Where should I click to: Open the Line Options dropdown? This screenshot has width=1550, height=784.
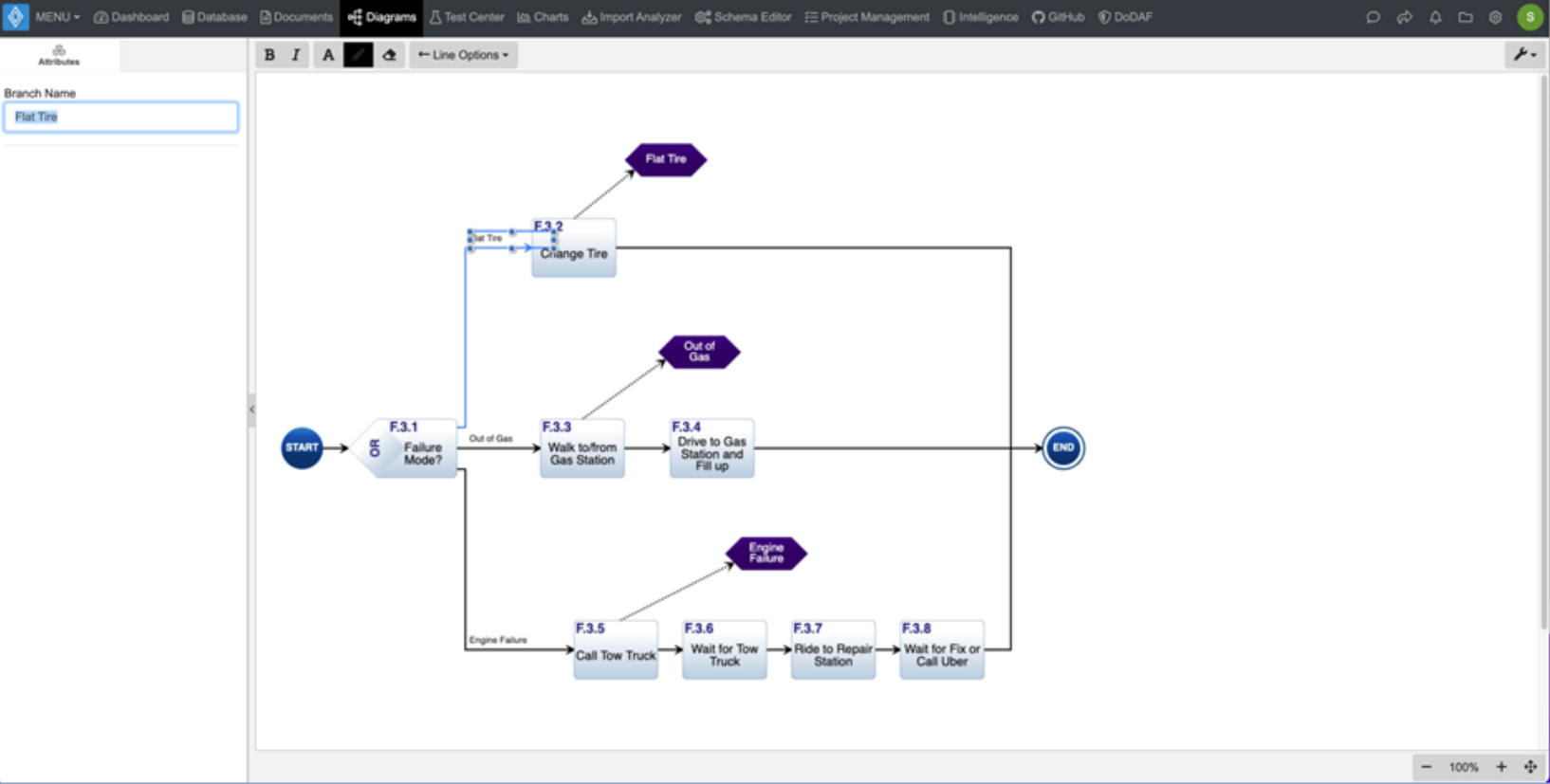[x=463, y=55]
